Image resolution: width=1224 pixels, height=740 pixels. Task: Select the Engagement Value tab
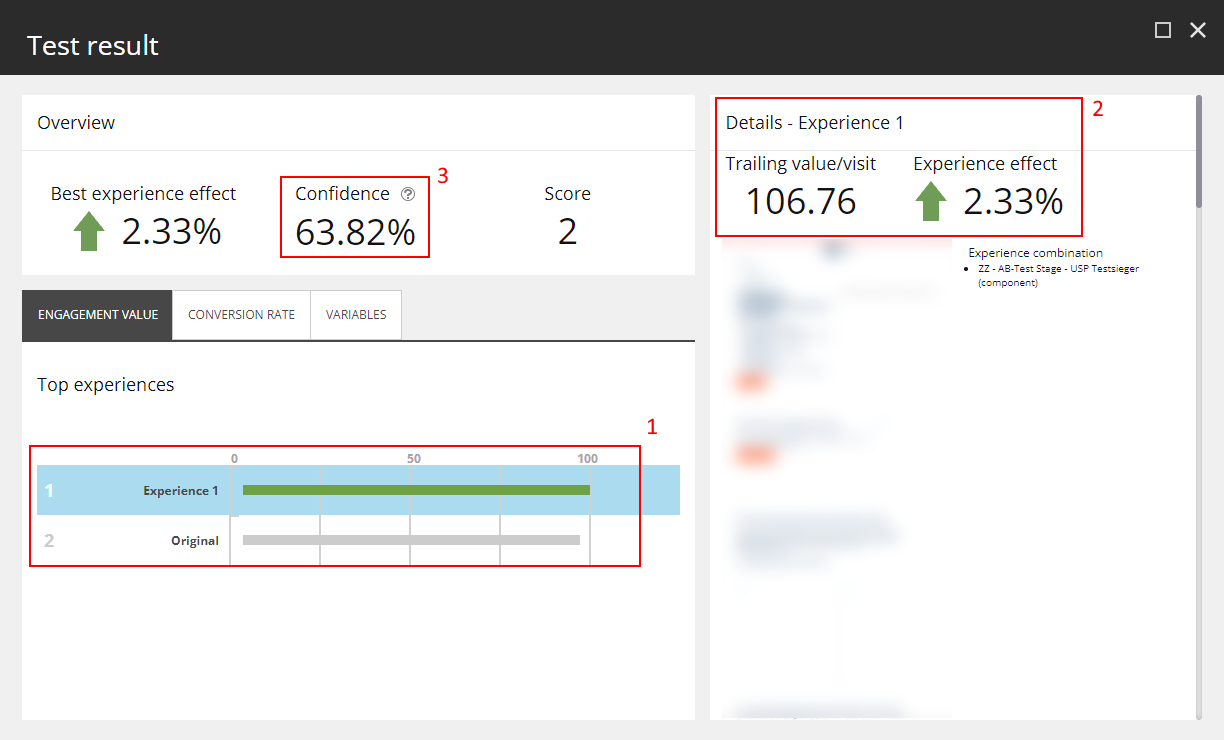(96, 314)
